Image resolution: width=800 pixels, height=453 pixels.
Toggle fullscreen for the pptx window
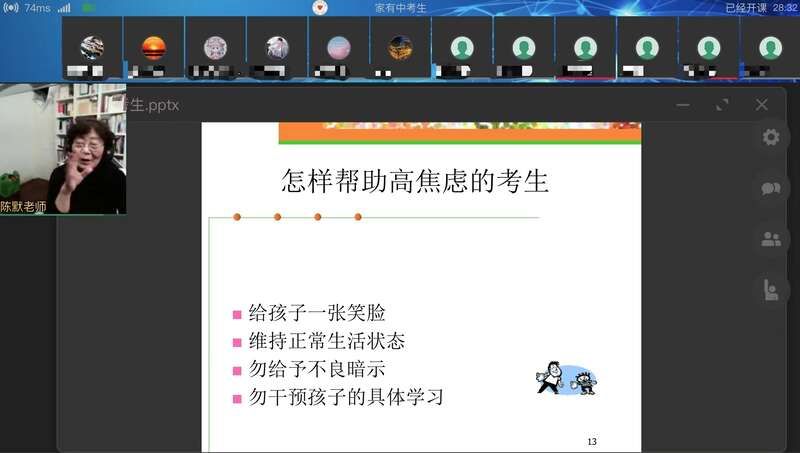722,105
